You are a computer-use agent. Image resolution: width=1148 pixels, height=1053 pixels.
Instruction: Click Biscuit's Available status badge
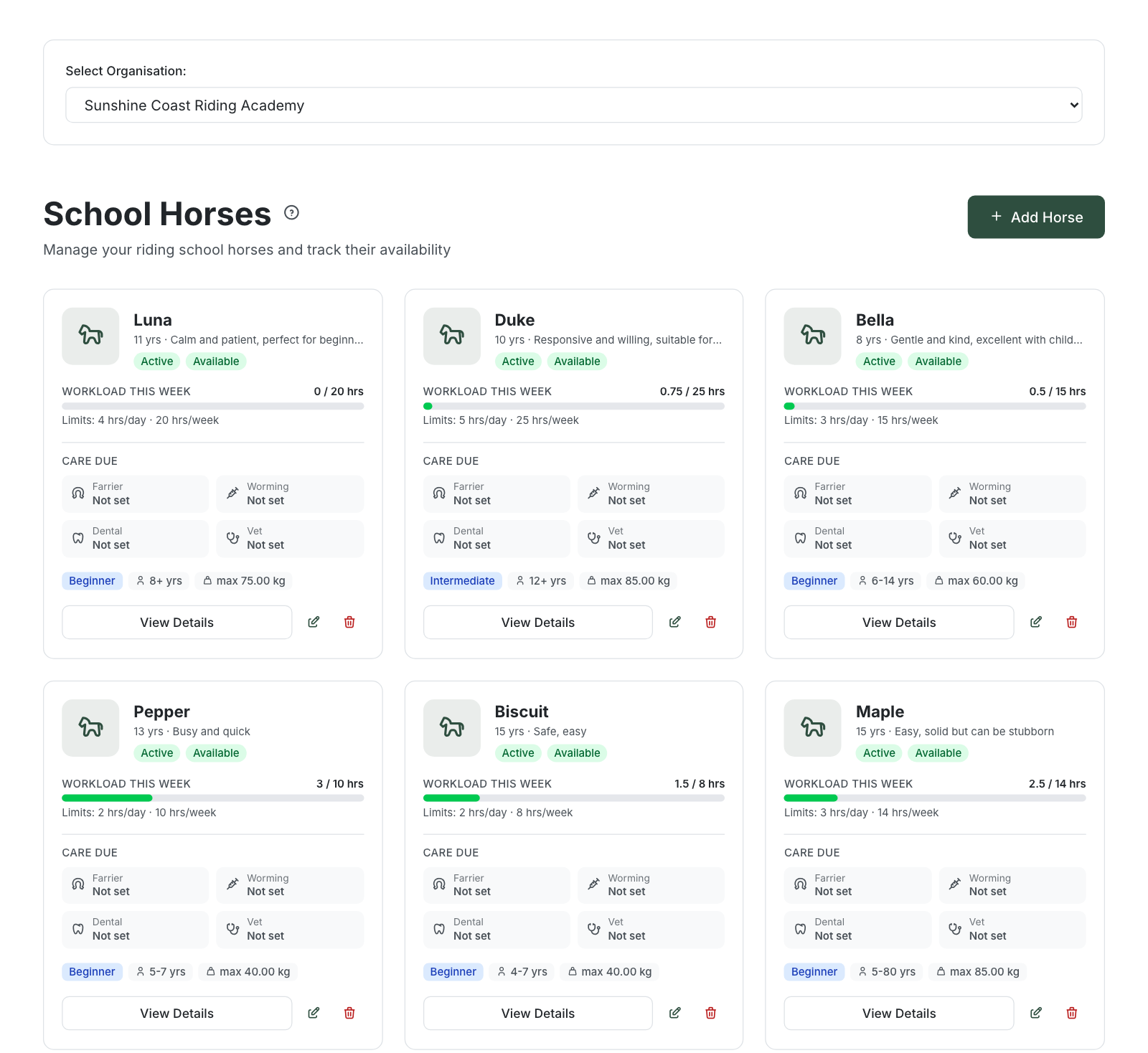pyautogui.click(x=577, y=752)
